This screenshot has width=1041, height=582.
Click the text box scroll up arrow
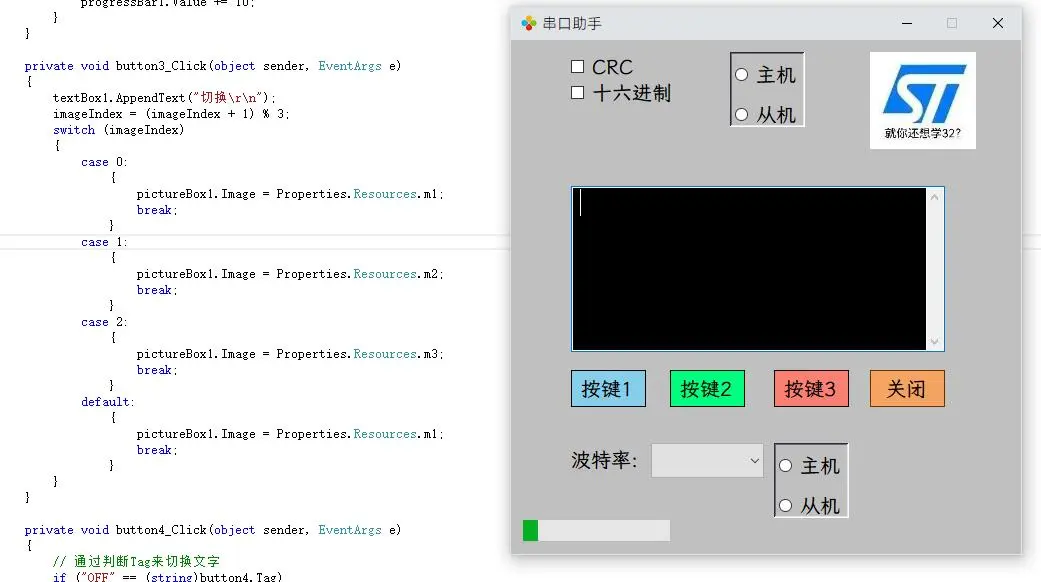935,197
